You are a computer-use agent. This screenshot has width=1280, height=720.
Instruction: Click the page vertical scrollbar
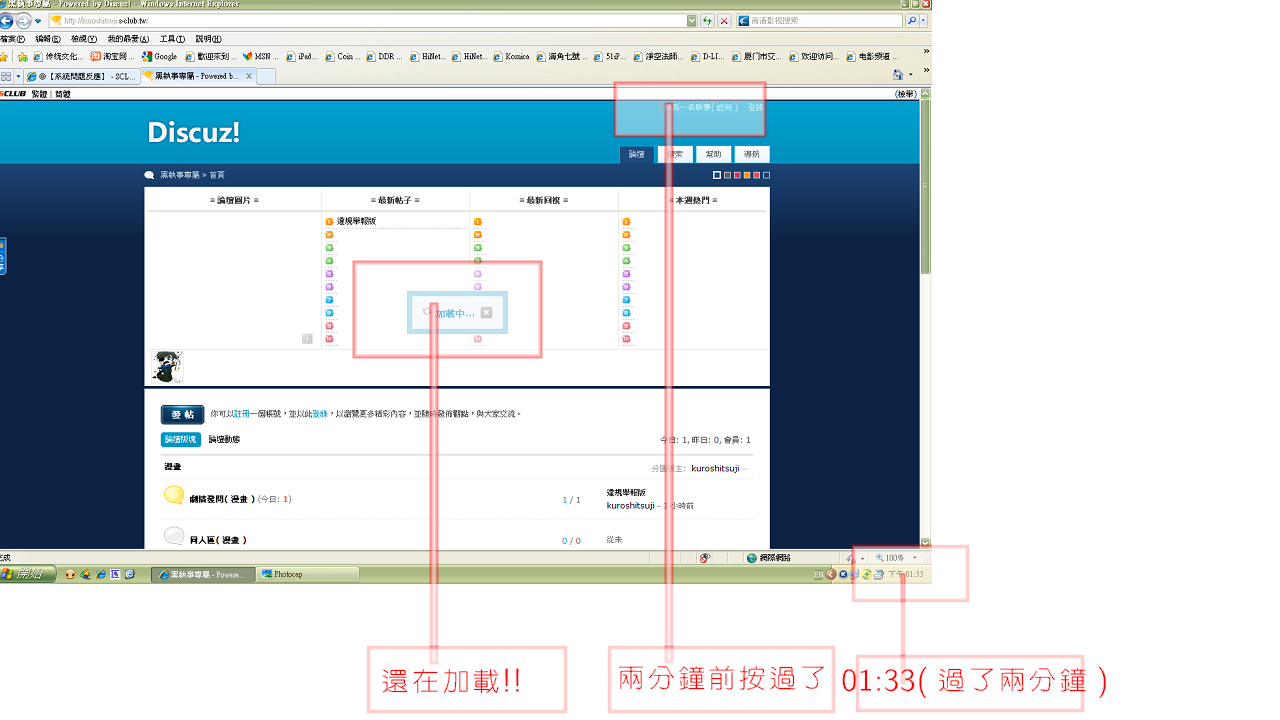point(925,318)
